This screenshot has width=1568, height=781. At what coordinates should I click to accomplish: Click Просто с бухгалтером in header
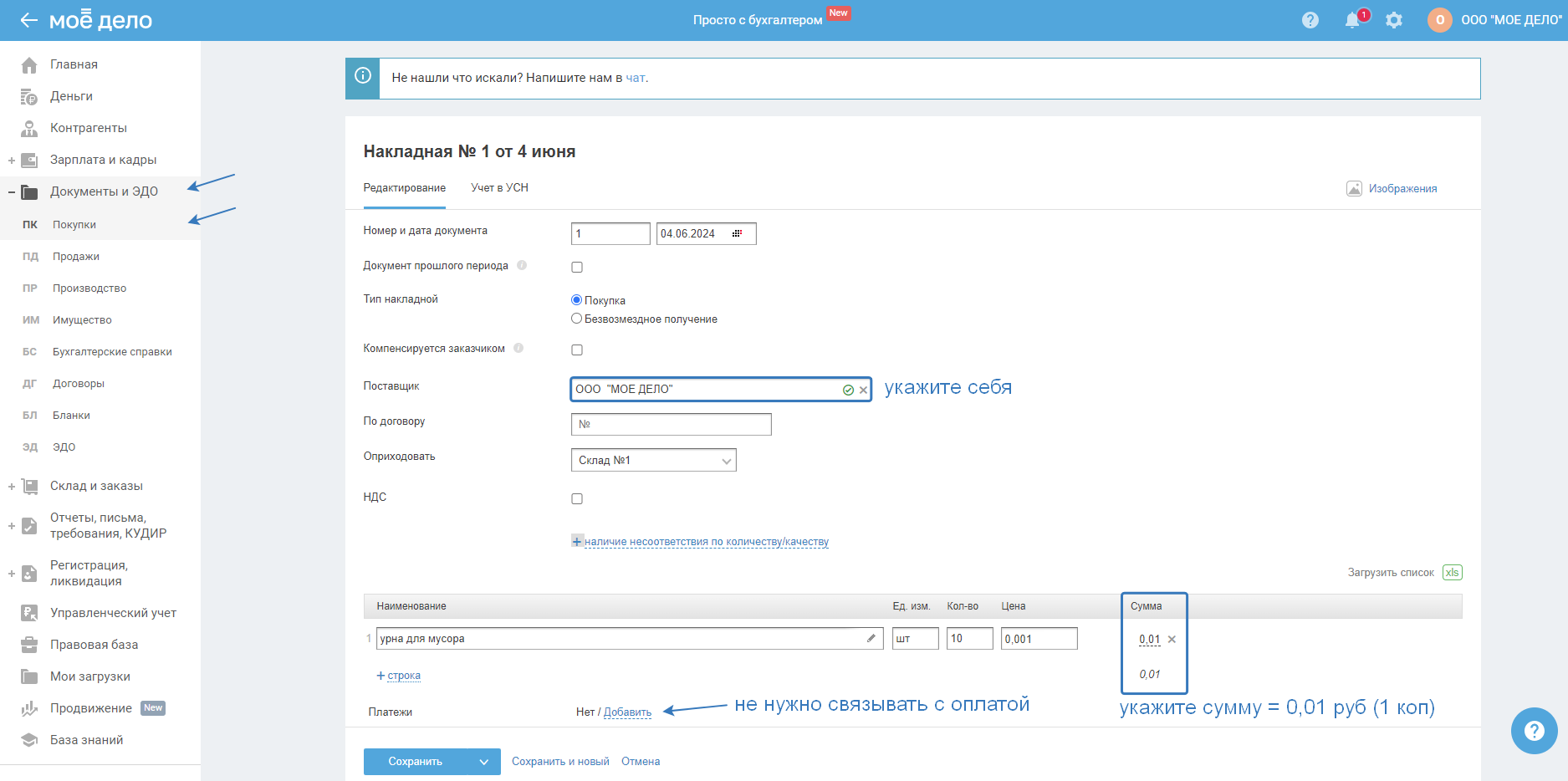758,20
